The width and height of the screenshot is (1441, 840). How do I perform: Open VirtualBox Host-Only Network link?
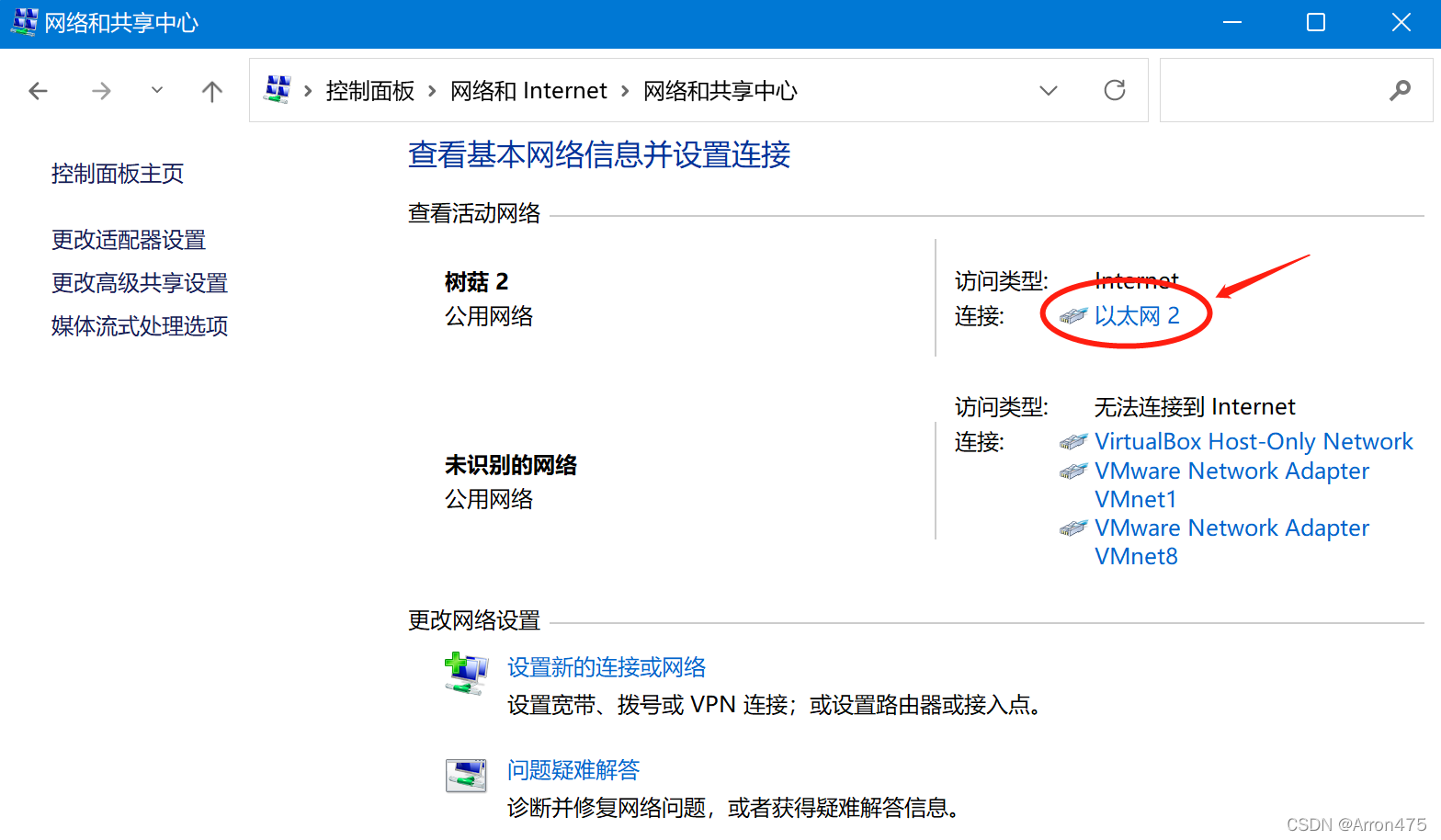pyautogui.click(x=1254, y=442)
